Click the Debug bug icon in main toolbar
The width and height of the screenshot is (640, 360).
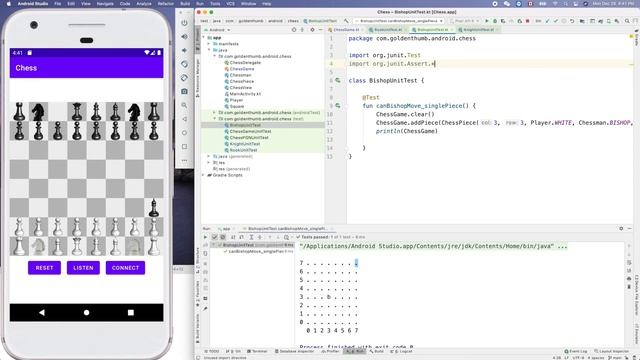[x=495, y=21]
